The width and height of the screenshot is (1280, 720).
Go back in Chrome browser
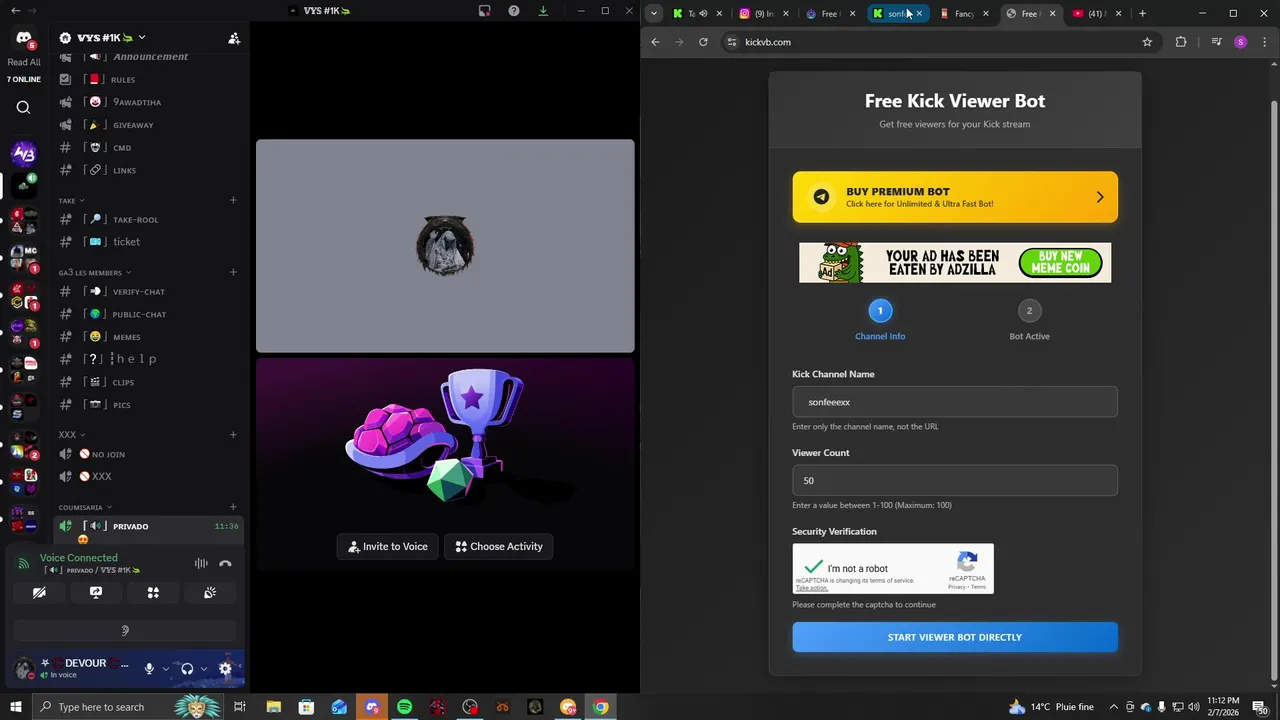coord(655,42)
